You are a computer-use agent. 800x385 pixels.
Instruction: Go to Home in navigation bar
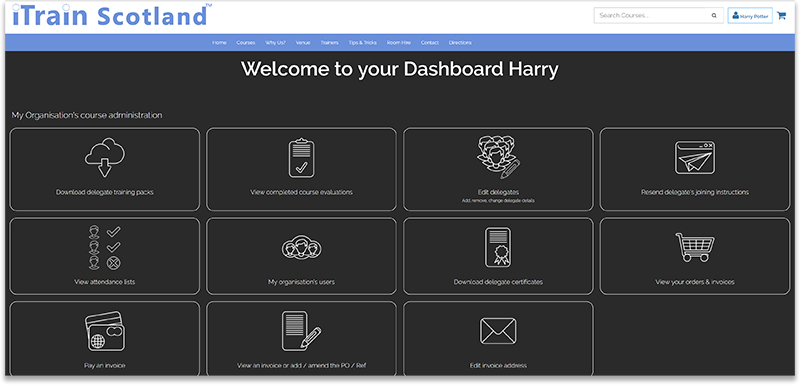(219, 43)
